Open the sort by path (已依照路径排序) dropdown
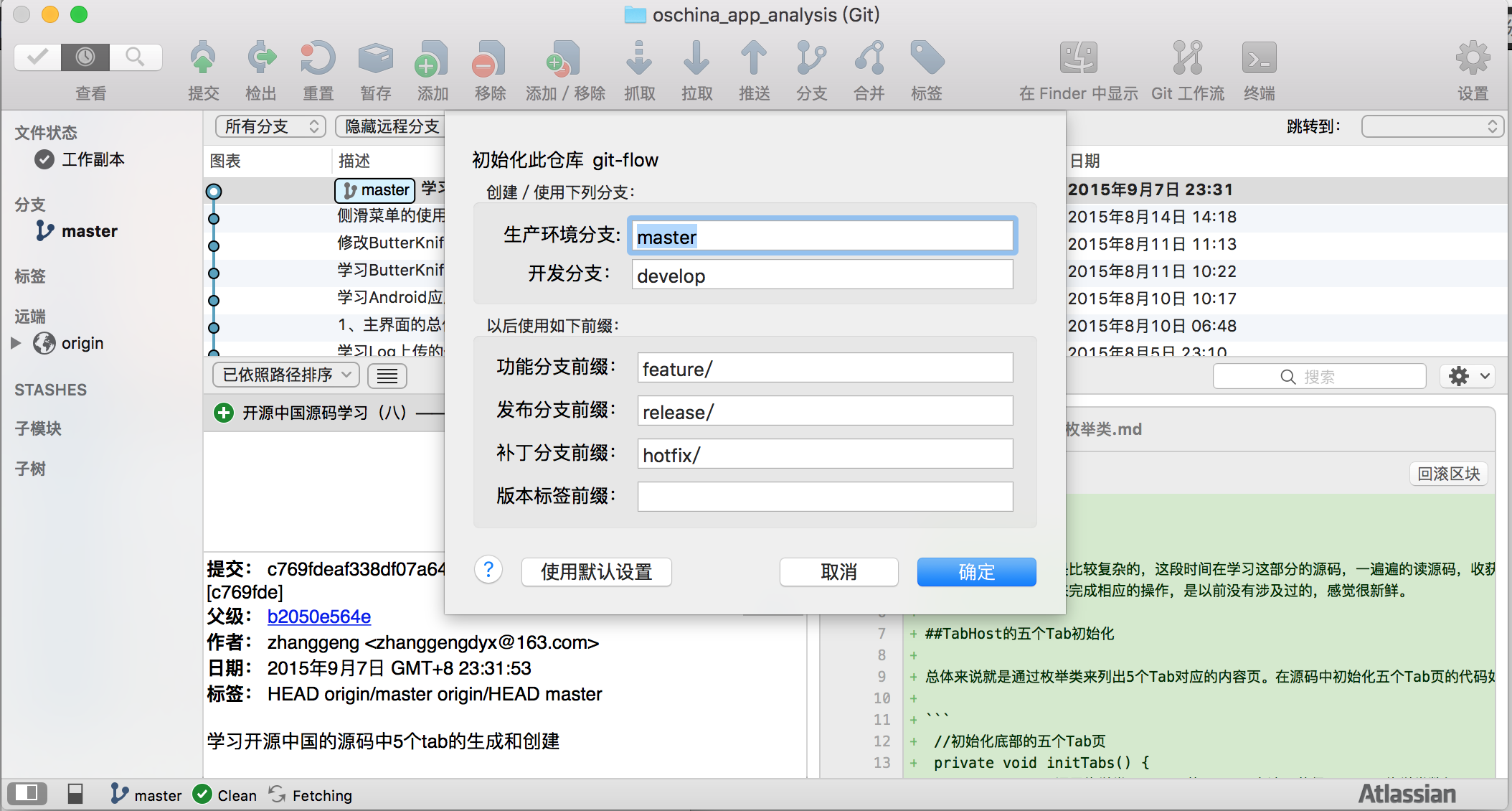The width and height of the screenshot is (1512, 811). tap(285, 375)
